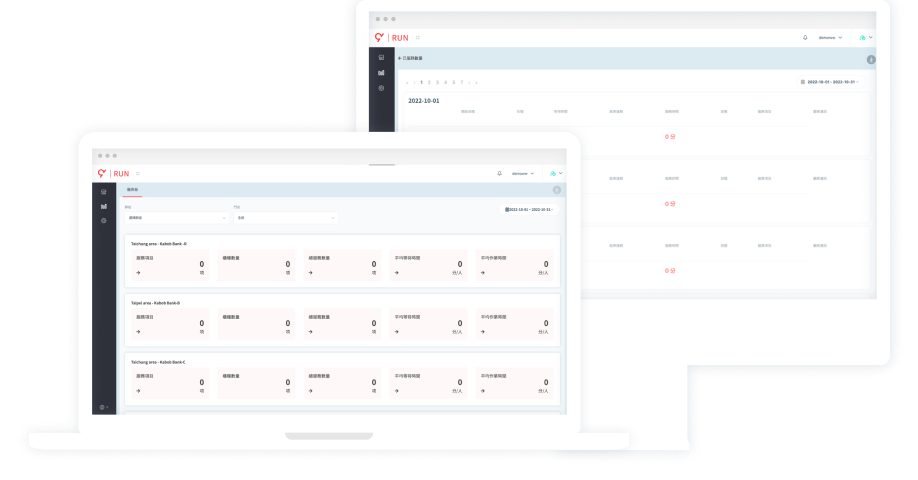Select the active dashboard tab in the front window
Image resolution: width=918 pixels, height=480 pixels.
[132, 189]
